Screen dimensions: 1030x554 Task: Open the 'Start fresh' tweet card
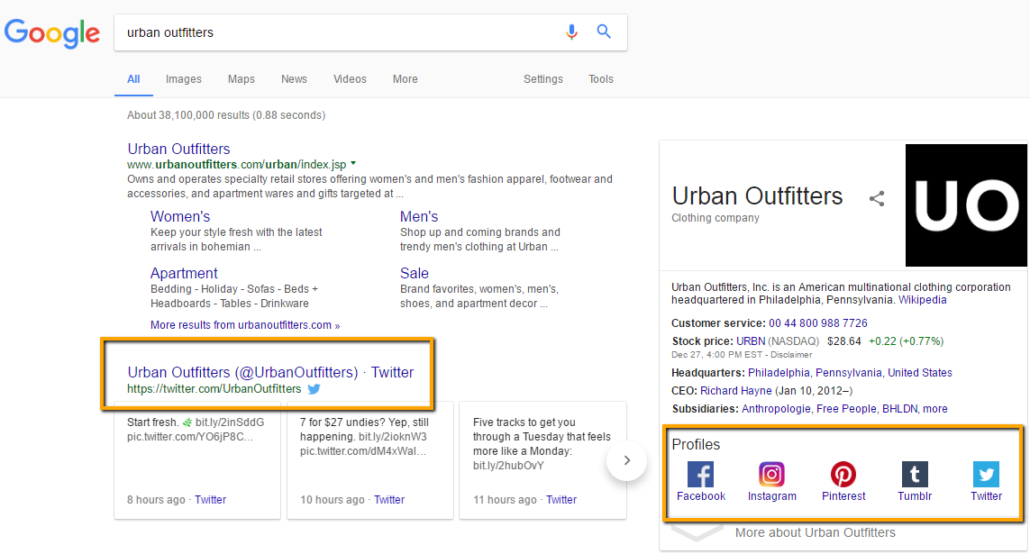[197, 460]
